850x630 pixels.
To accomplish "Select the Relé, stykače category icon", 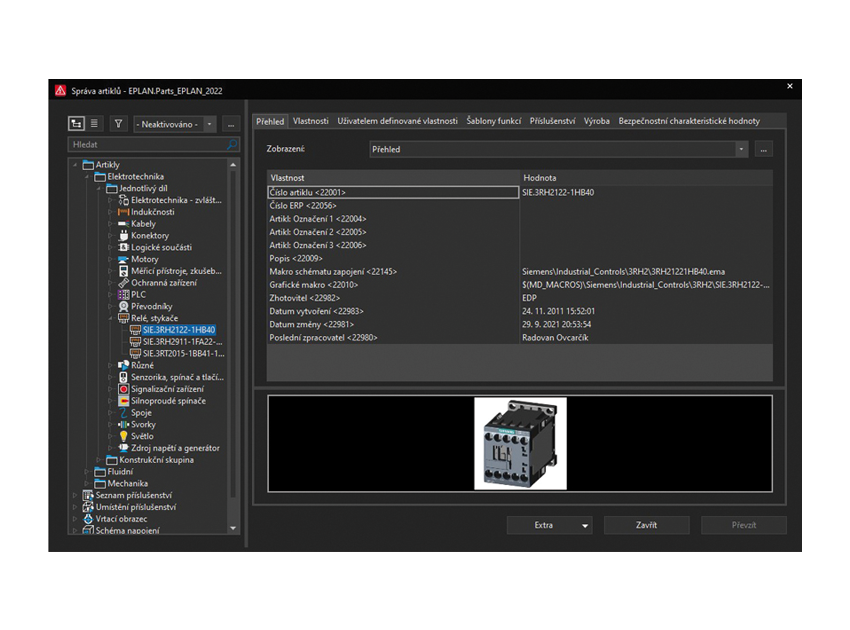I will (x=124, y=318).
